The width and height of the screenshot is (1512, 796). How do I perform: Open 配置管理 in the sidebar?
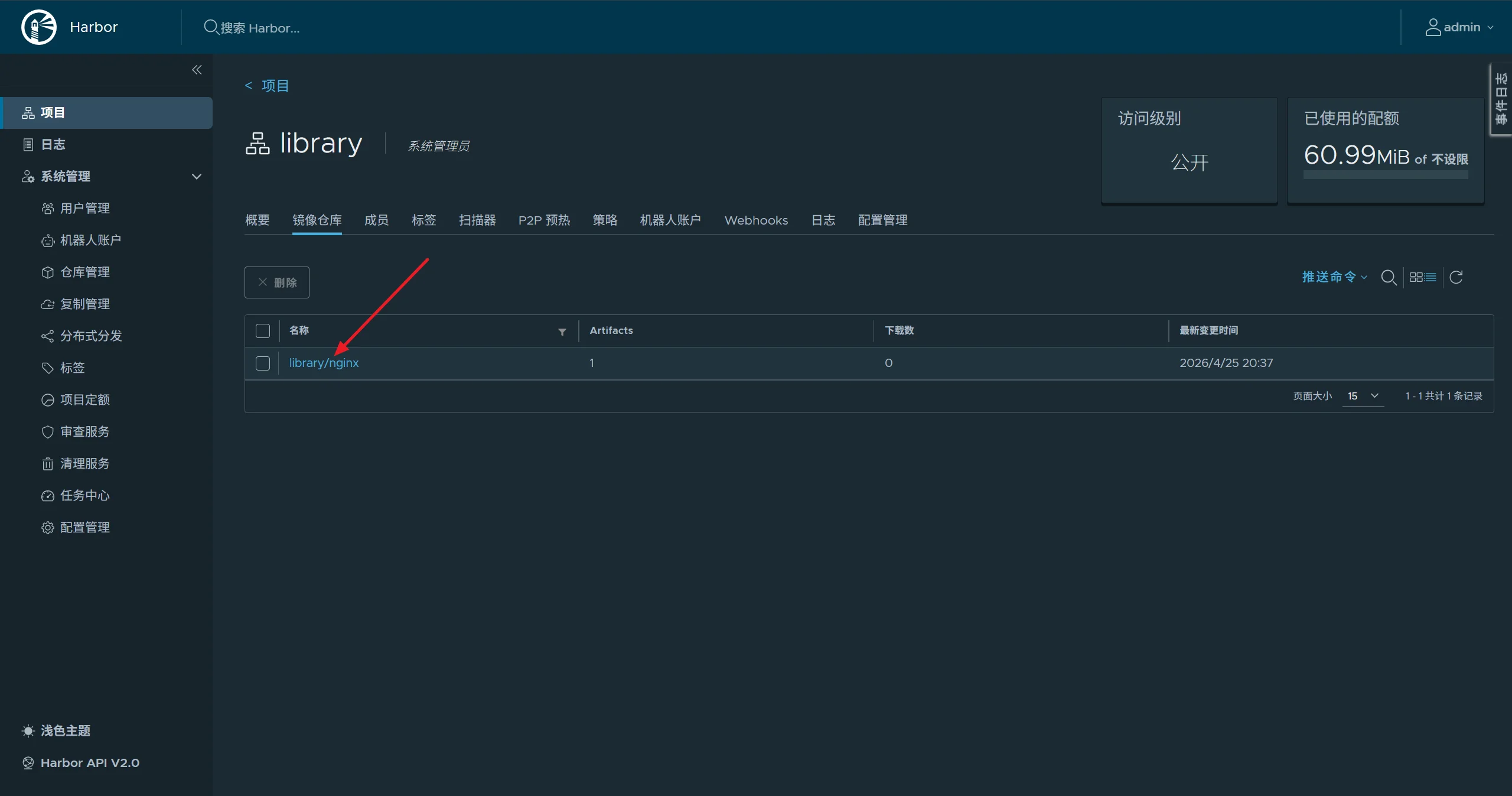click(x=84, y=528)
